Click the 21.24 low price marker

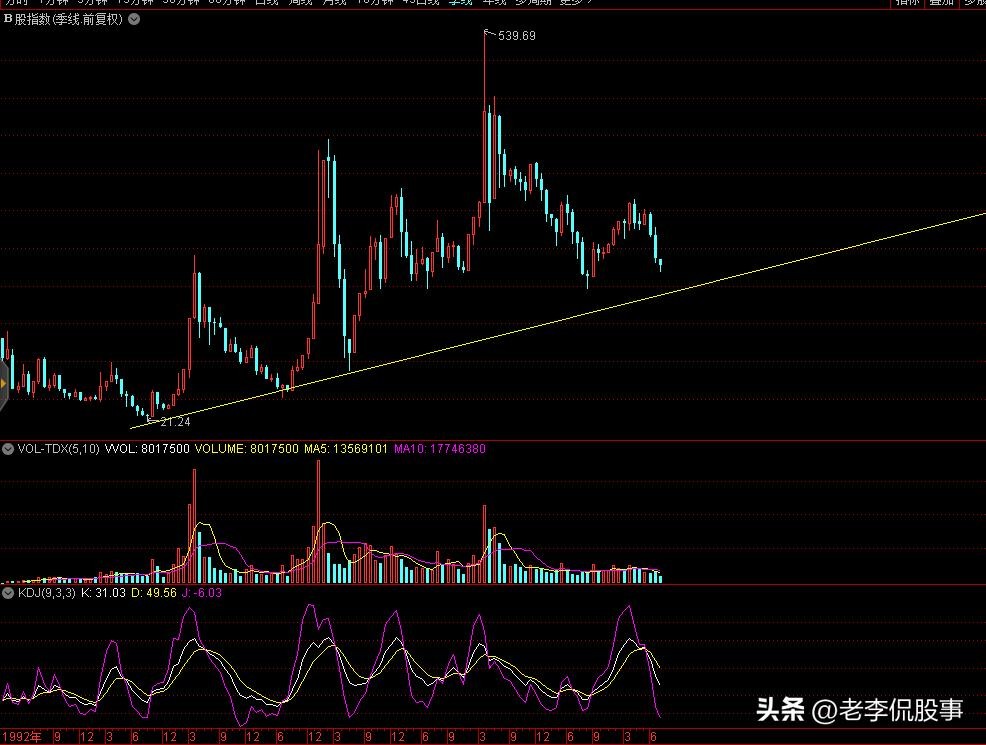coord(175,422)
